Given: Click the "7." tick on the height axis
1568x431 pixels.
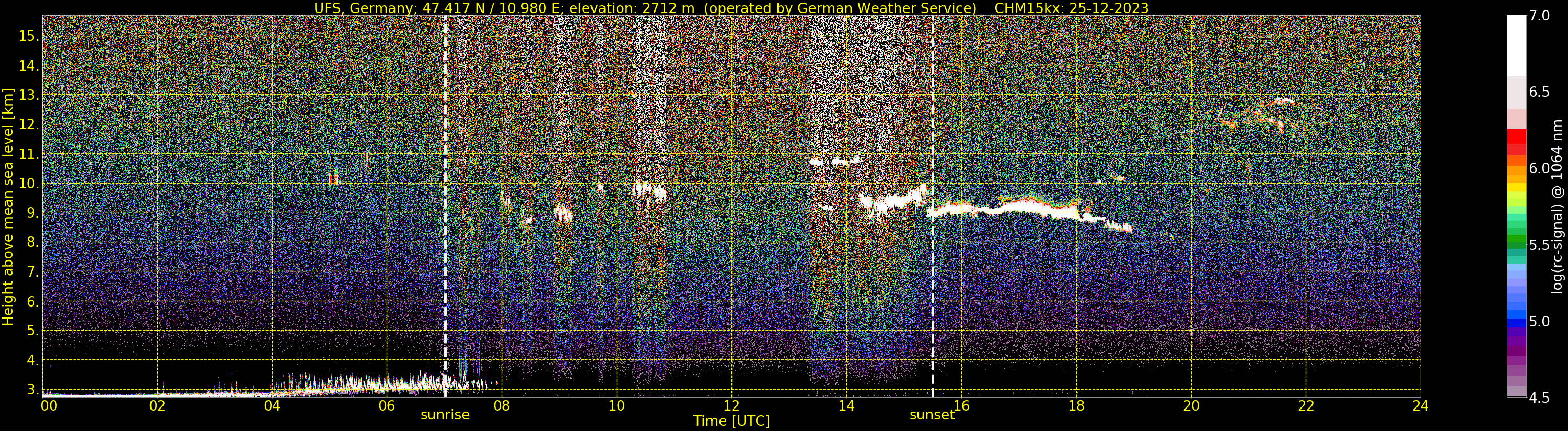Looking at the screenshot, I should pos(32,272).
